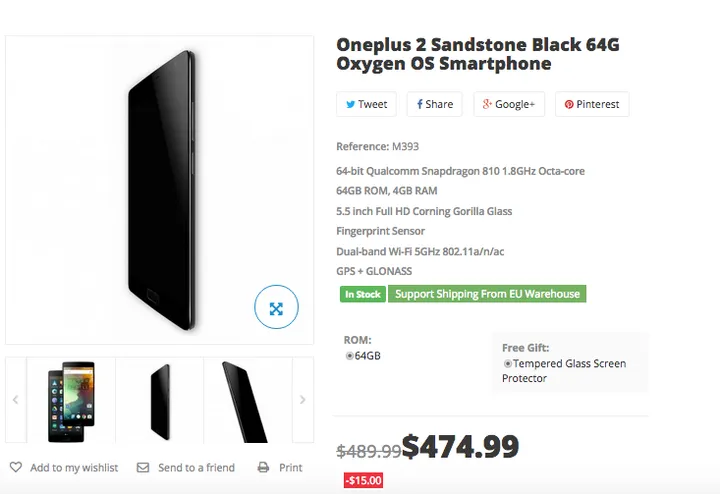The height and width of the screenshot is (494, 720).
Task: Click the main Oneplus 2 product image
Action: 160,190
